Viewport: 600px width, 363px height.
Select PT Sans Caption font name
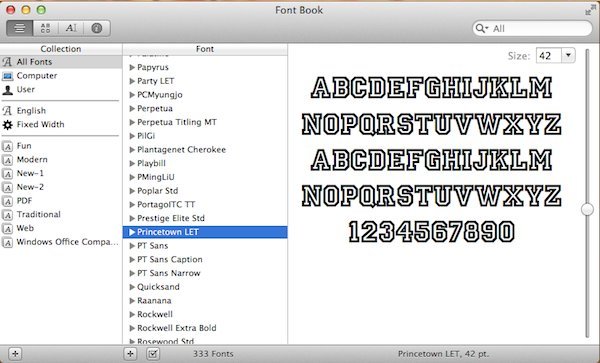(170, 259)
